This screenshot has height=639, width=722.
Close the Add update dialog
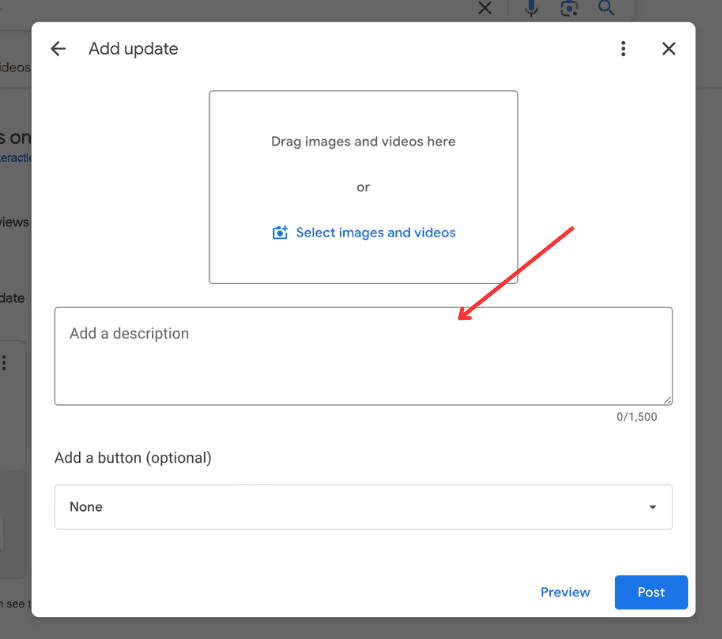[x=669, y=49]
